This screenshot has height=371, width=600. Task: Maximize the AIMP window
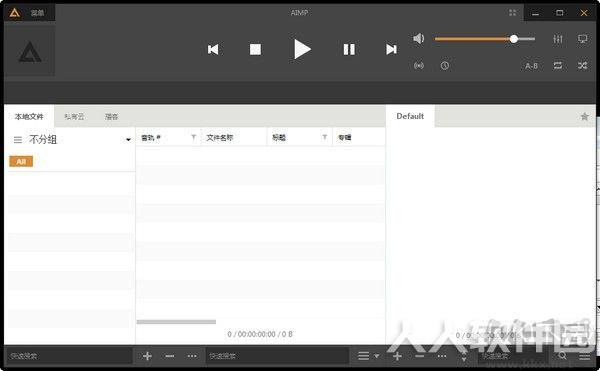pos(559,13)
